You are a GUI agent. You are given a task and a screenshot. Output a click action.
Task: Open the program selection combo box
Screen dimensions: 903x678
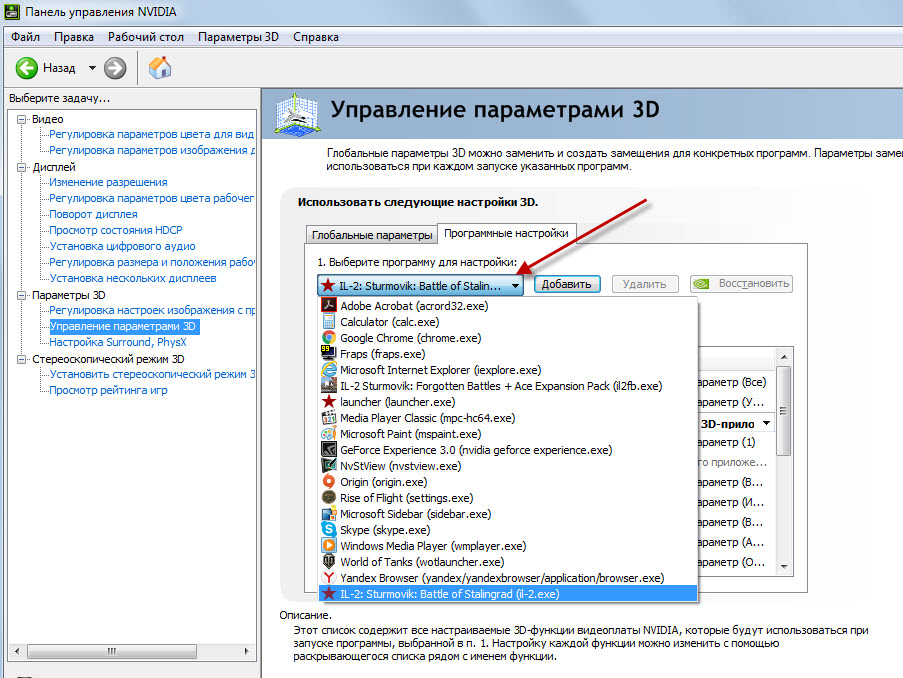pos(420,285)
